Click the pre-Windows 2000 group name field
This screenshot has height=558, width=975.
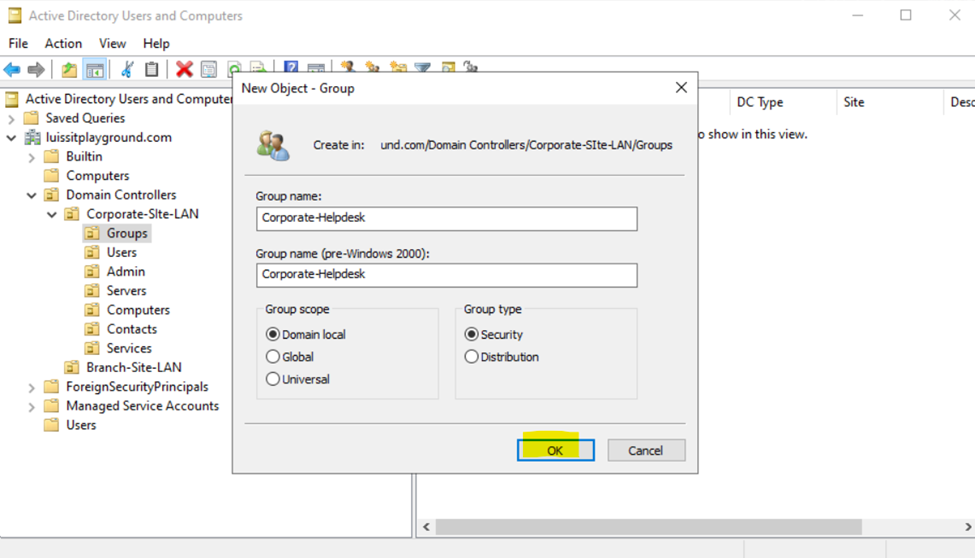pos(446,275)
